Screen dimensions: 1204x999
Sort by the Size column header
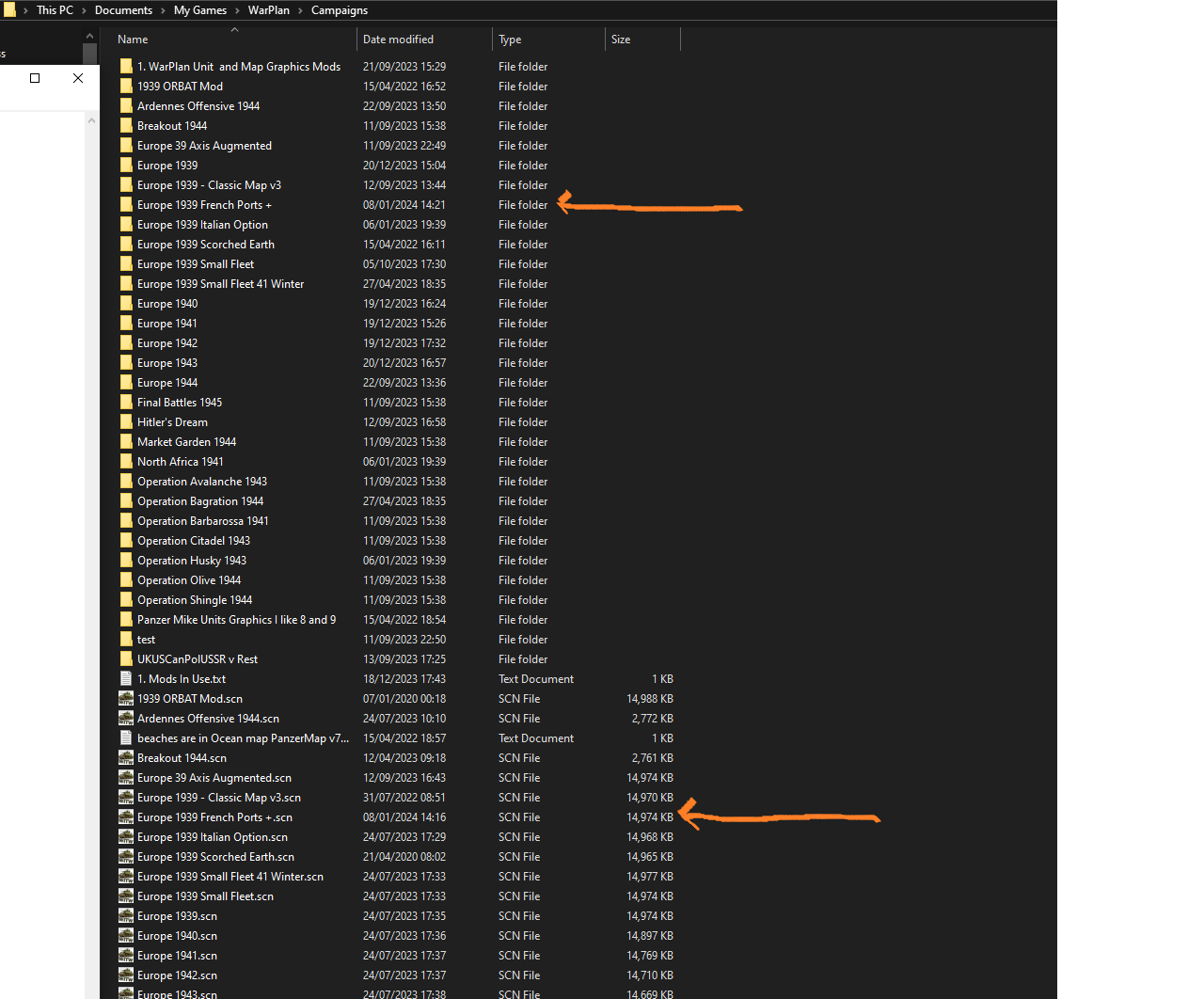pyautogui.click(x=642, y=40)
